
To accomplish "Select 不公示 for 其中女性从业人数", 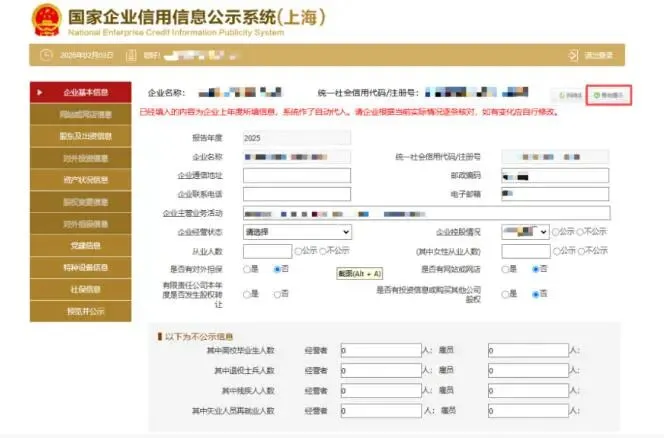I will click(581, 251).
